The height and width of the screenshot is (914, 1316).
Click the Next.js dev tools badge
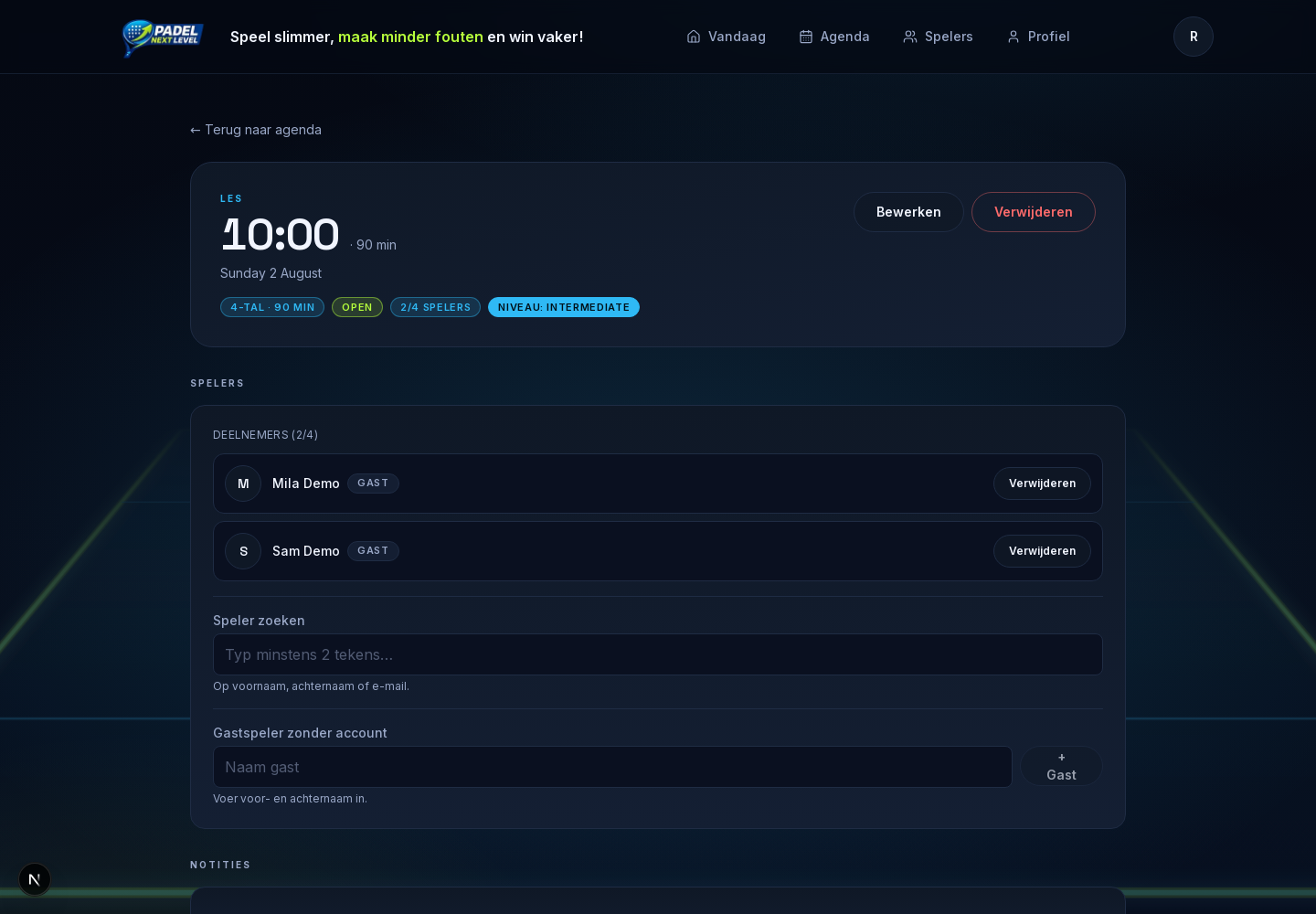(35, 879)
